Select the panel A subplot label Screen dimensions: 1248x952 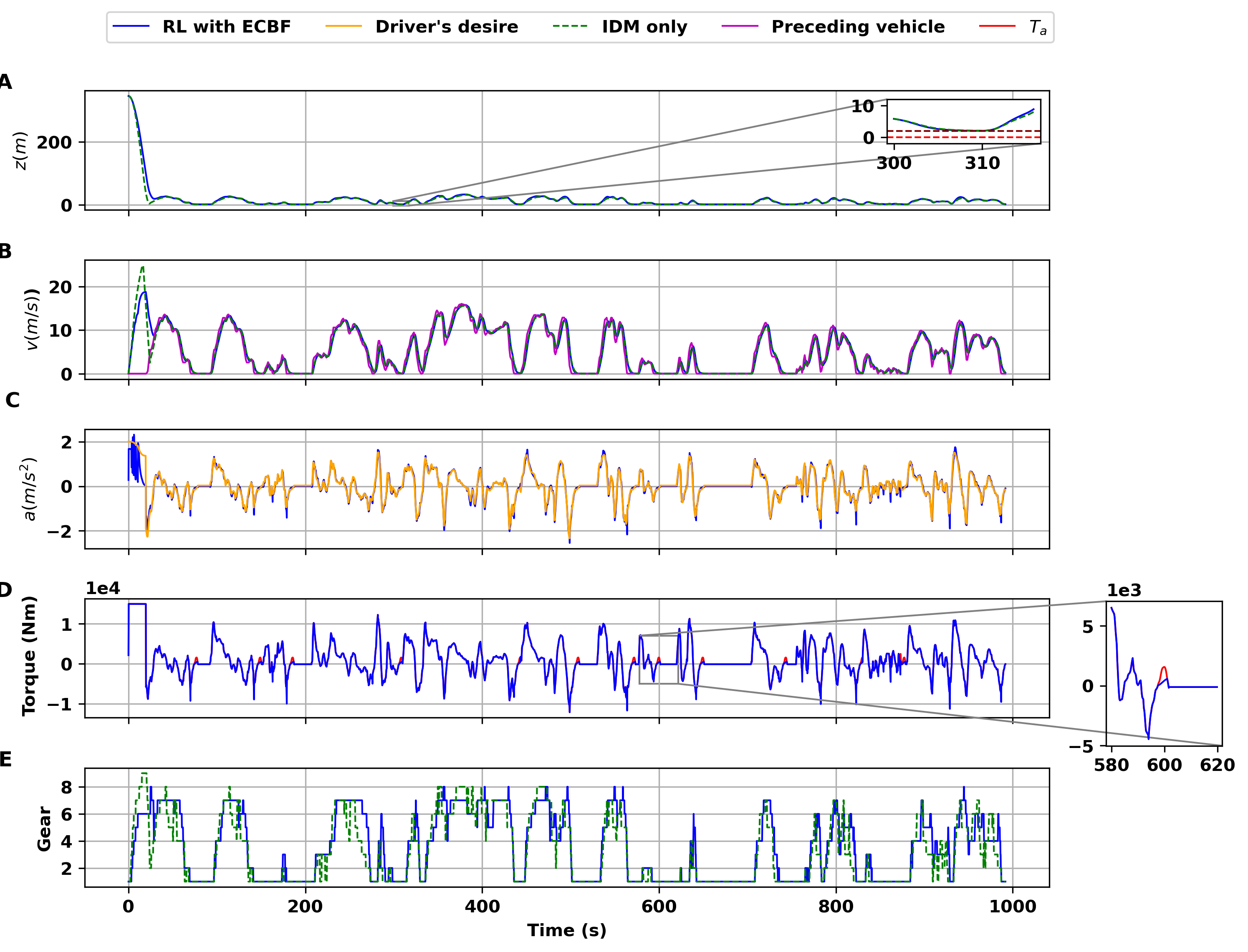[6, 83]
